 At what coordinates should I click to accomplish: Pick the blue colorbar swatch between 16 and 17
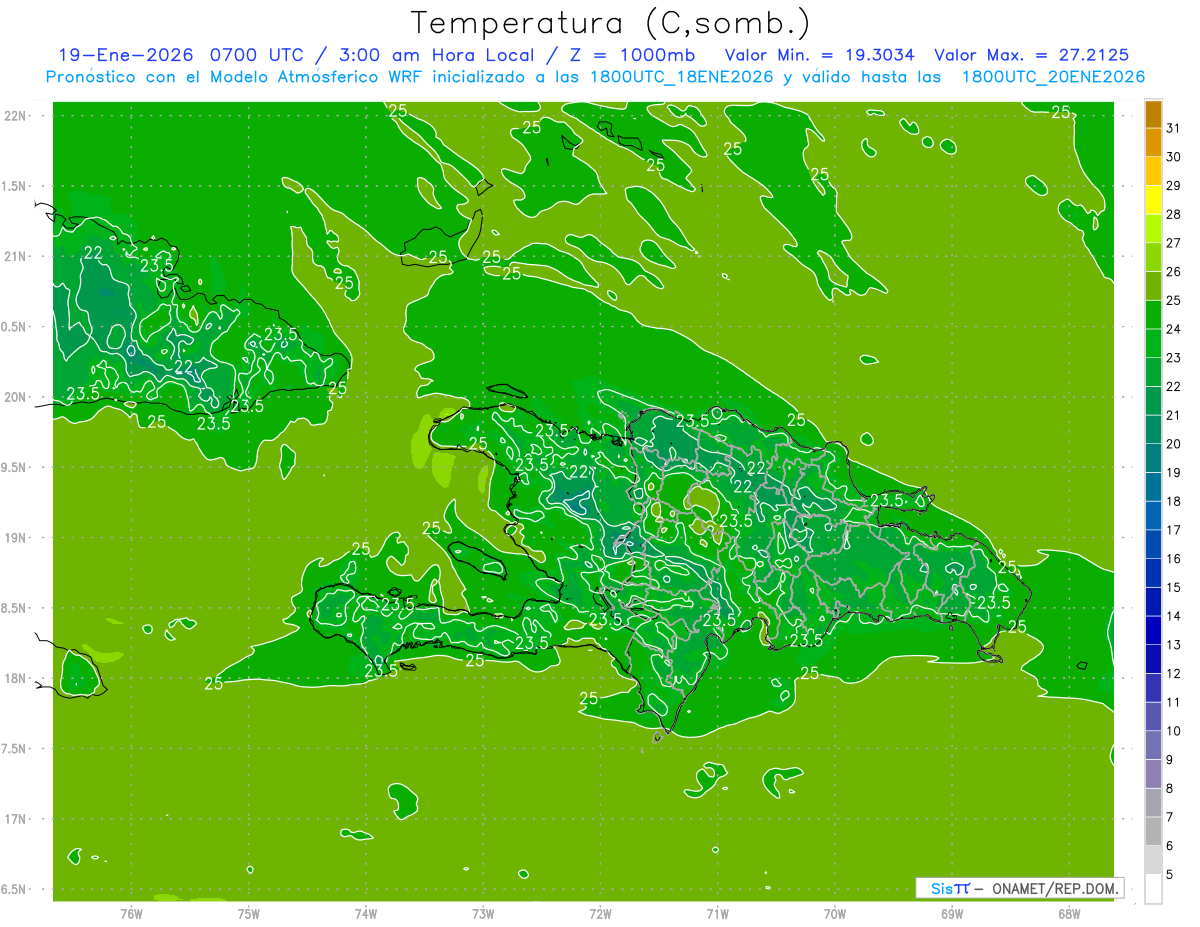[1153, 544]
